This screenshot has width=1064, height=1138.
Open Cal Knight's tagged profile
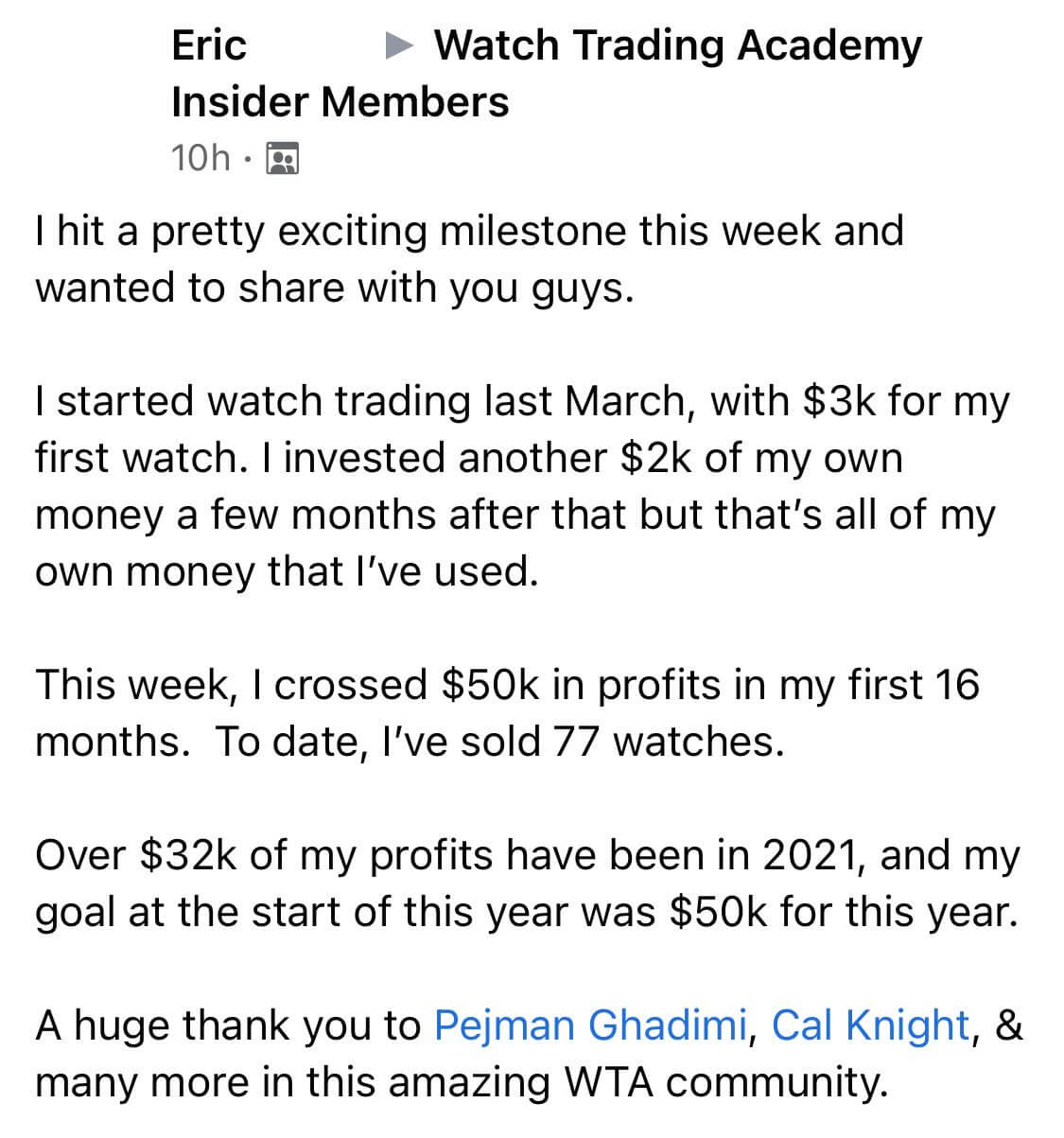pos(871,1025)
